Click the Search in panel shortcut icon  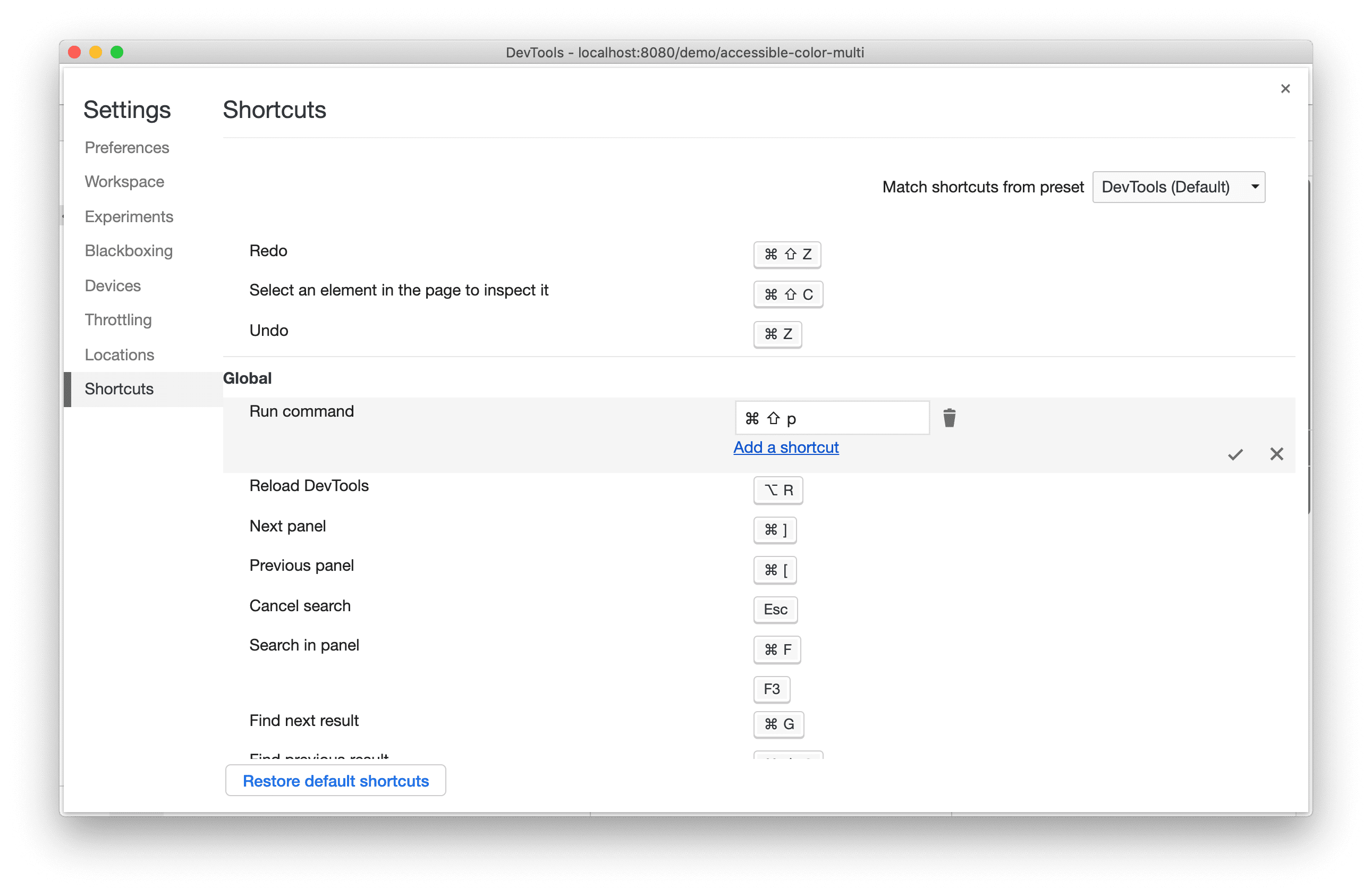(x=778, y=649)
